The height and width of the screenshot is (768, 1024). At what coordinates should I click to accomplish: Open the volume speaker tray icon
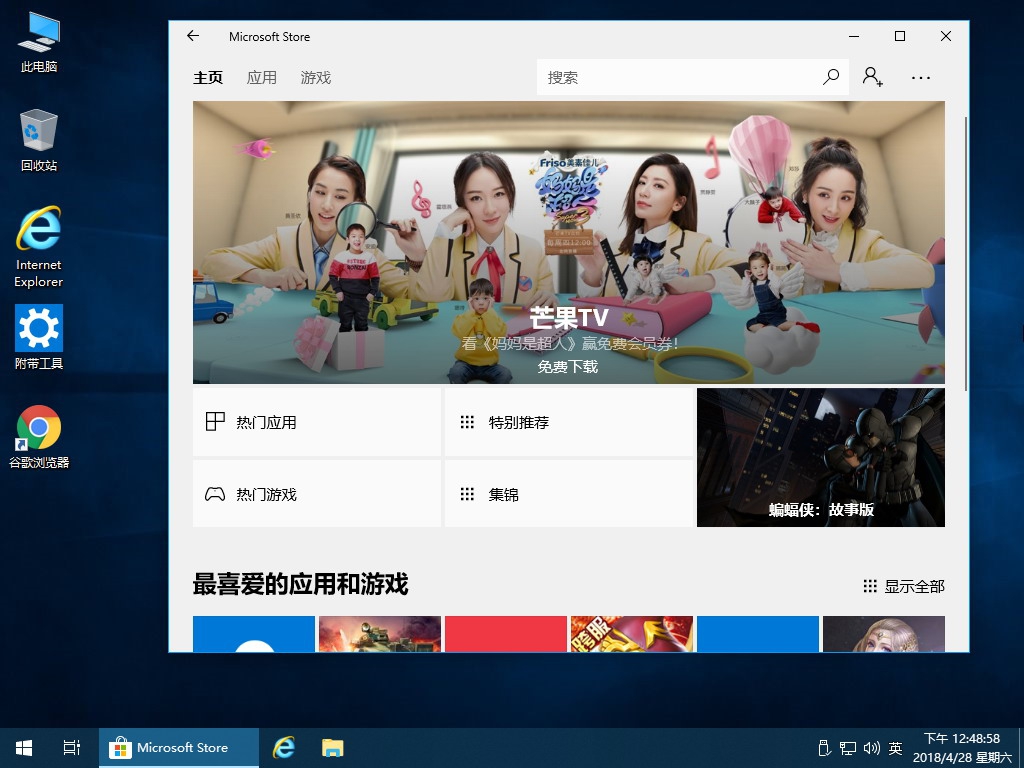(x=872, y=748)
